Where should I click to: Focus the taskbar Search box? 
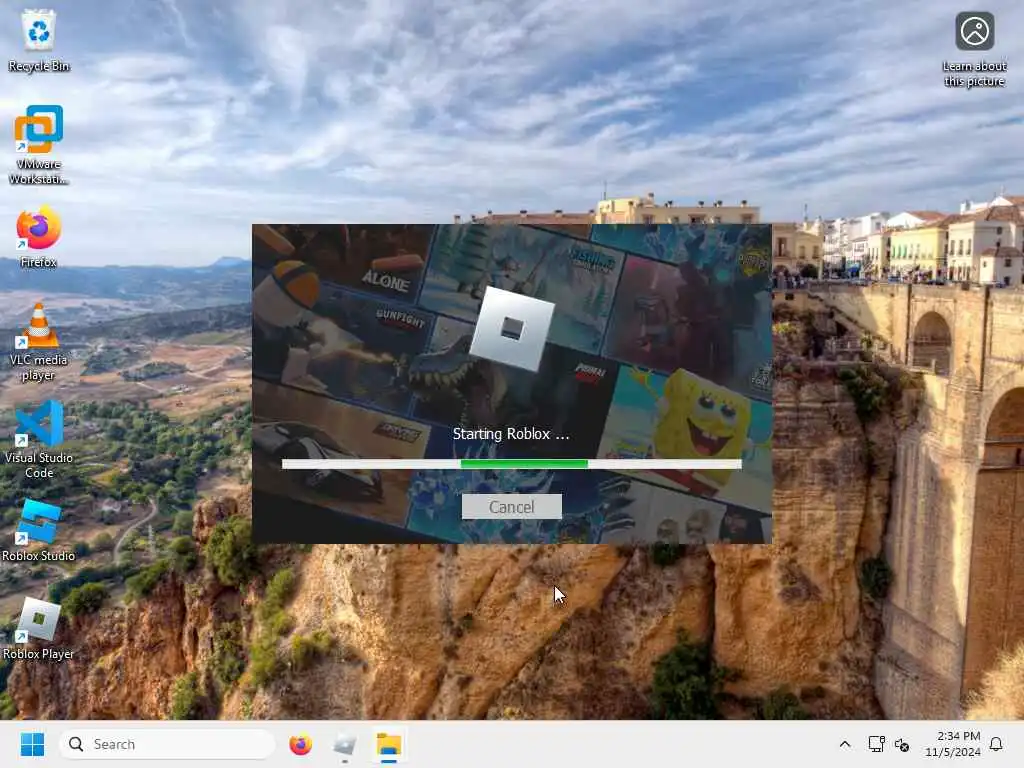[x=167, y=744]
